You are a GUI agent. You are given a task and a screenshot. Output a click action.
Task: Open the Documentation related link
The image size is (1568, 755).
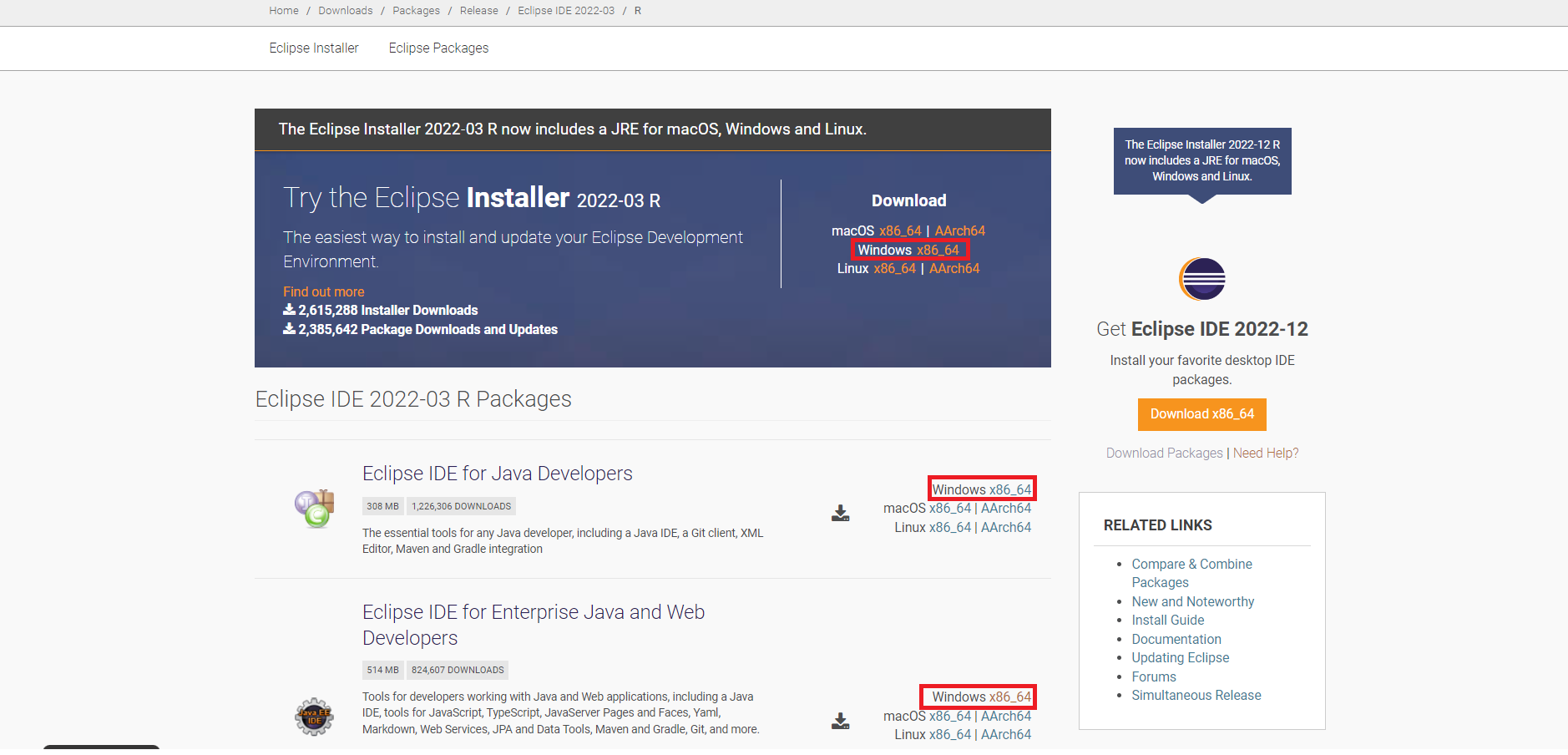coord(1176,639)
